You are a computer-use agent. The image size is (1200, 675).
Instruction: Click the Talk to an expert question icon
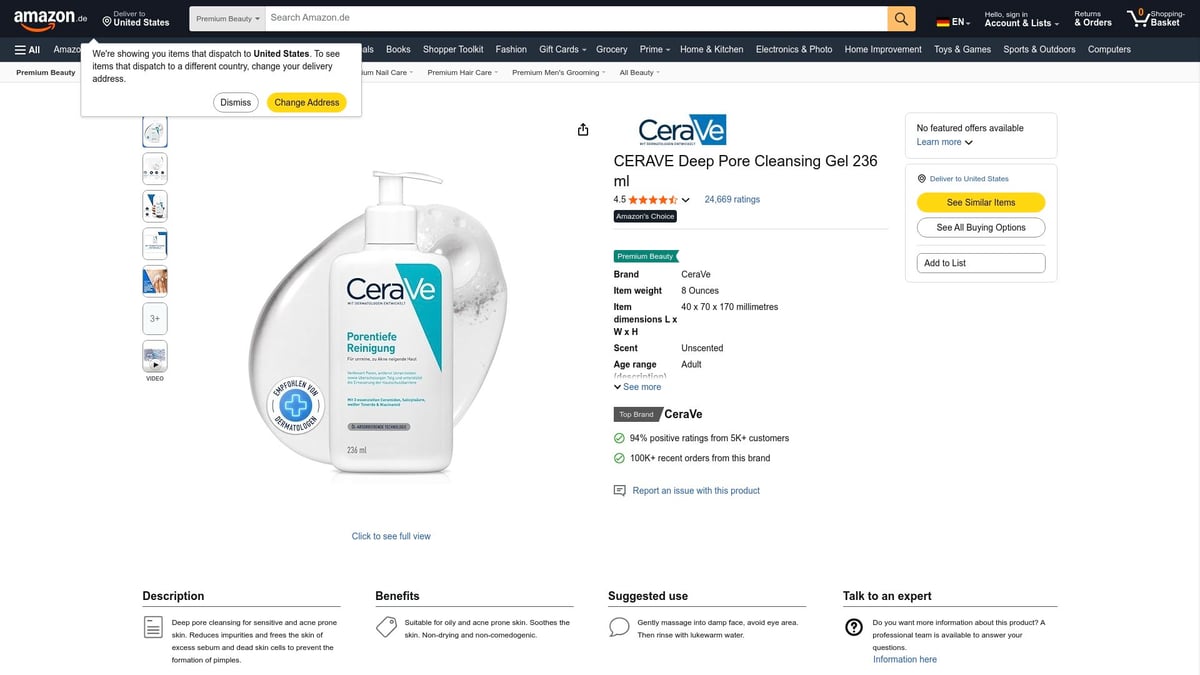tap(853, 627)
